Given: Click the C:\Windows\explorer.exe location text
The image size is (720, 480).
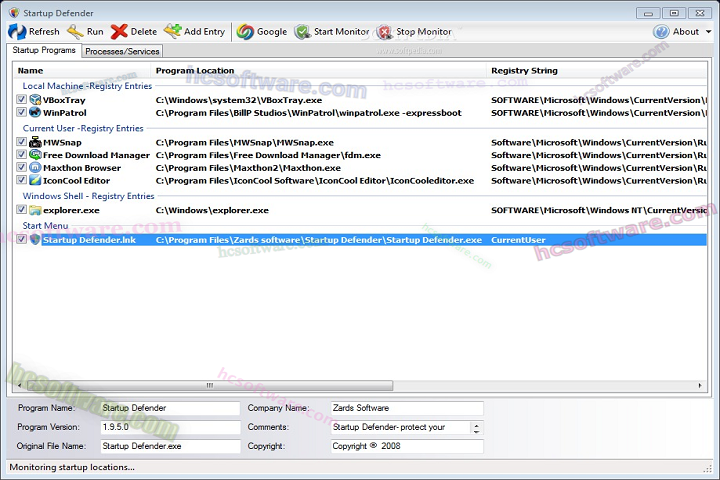Looking at the screenshot, I should tap(212, 210).
